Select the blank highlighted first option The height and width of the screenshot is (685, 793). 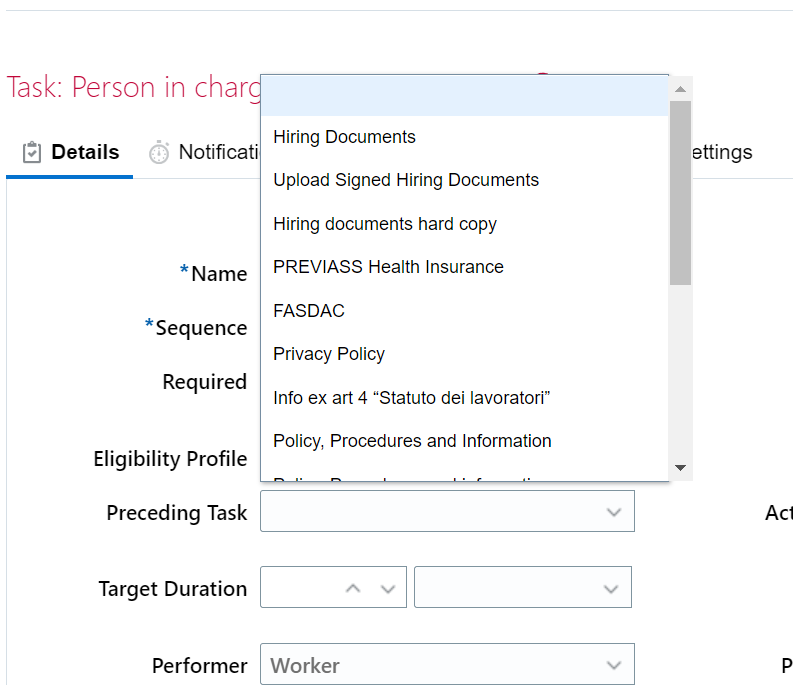[x=464, y=96]
